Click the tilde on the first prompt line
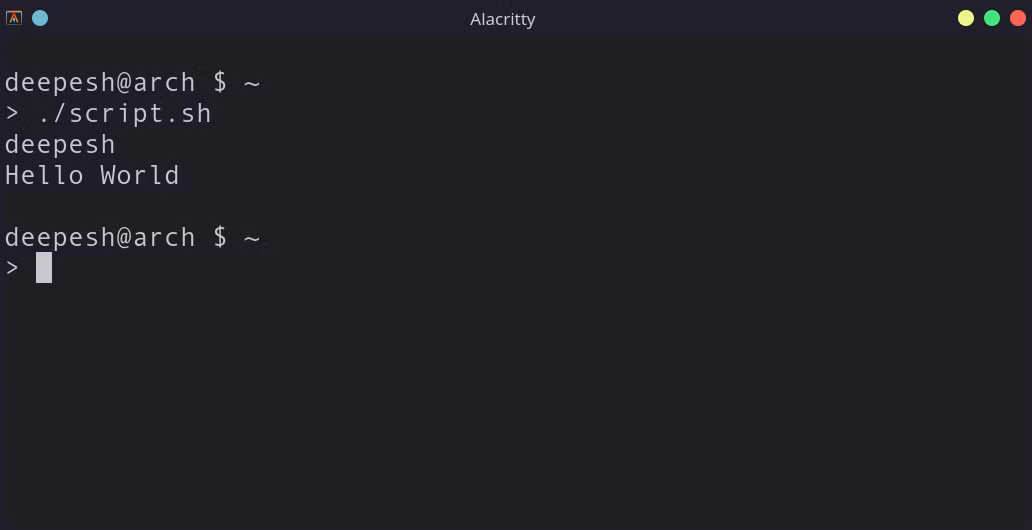Viewport: 1032px width, 530px height. (252, 84)
